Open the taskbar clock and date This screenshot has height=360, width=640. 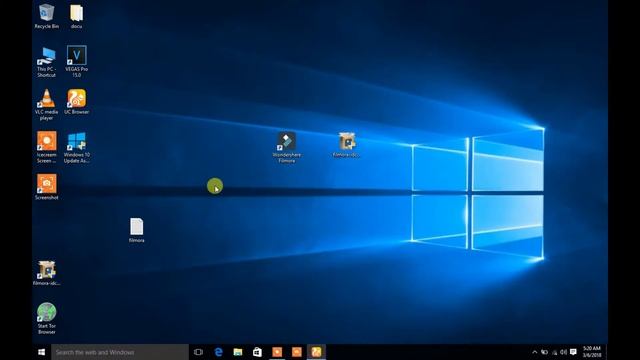[x=592, y=352]
